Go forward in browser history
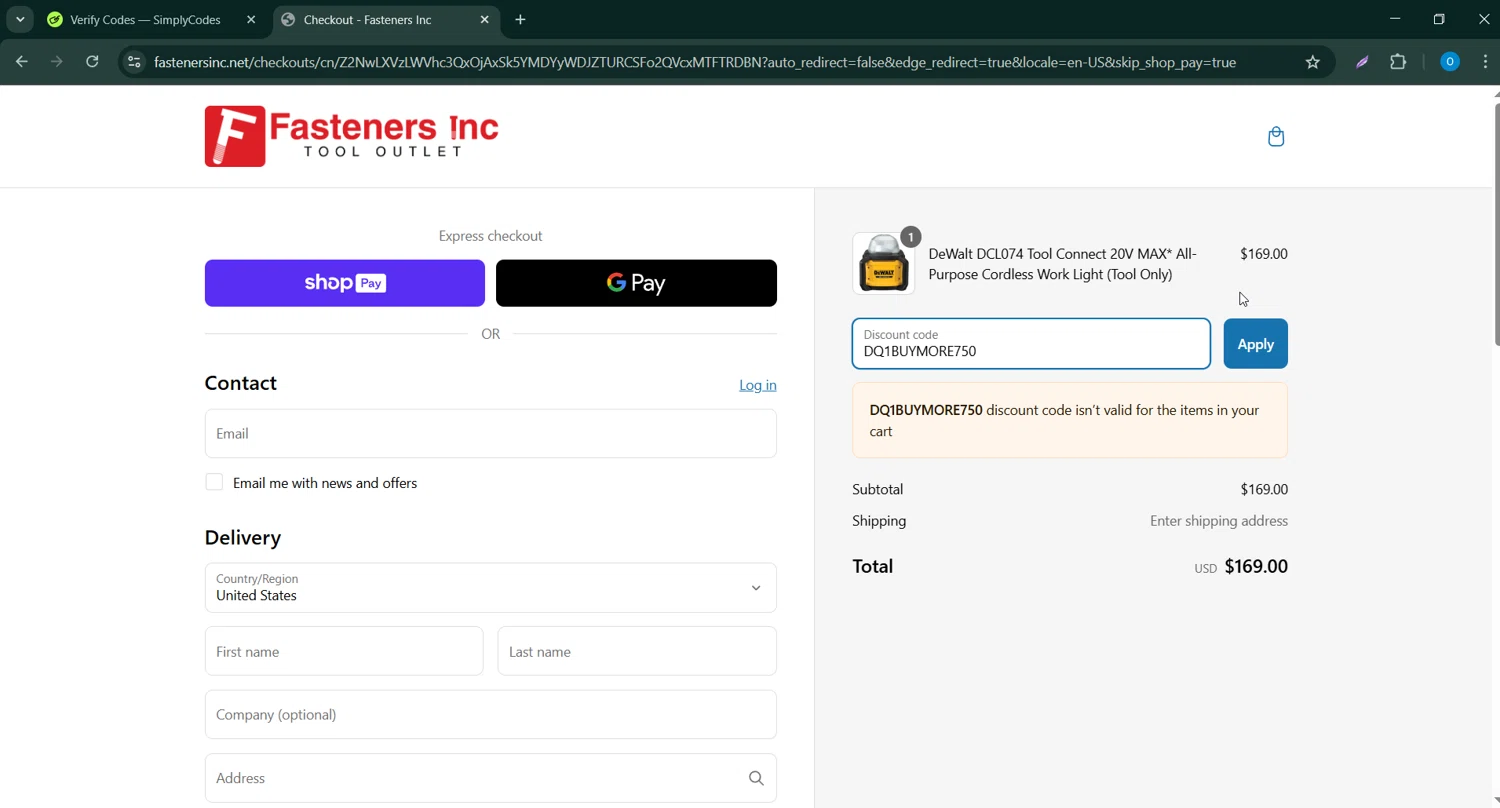The height and width of the screenshot is (808, 1500). (x=57, y=62)
